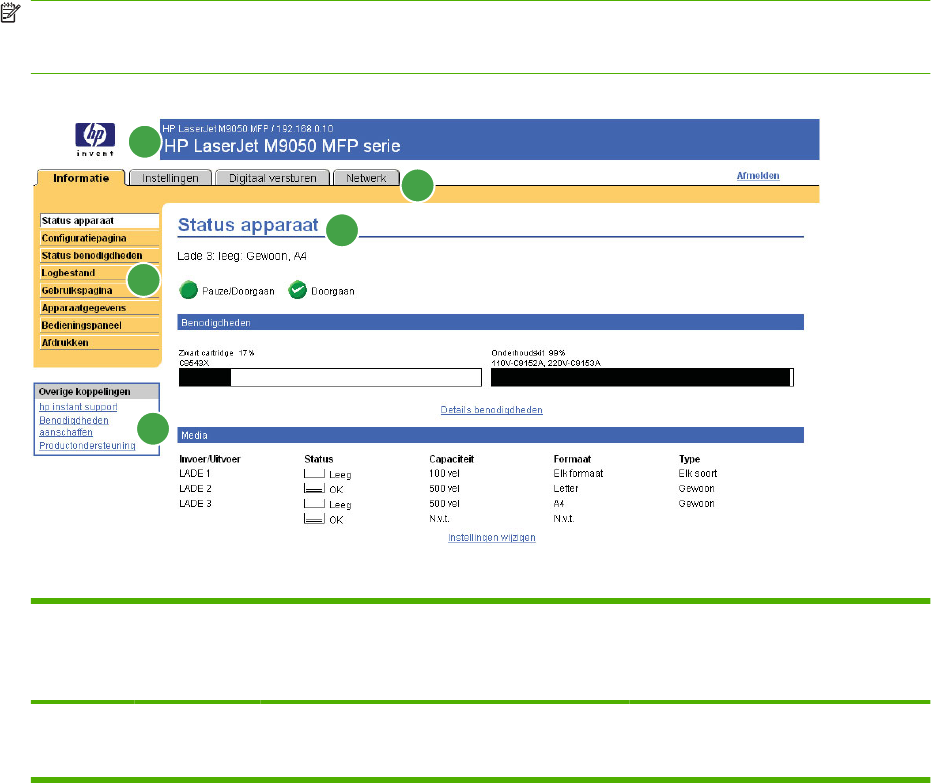The width and height of the screenshot is (931, 783).
Task: Open the Informatie tab
Action: (x=81, y=178)
